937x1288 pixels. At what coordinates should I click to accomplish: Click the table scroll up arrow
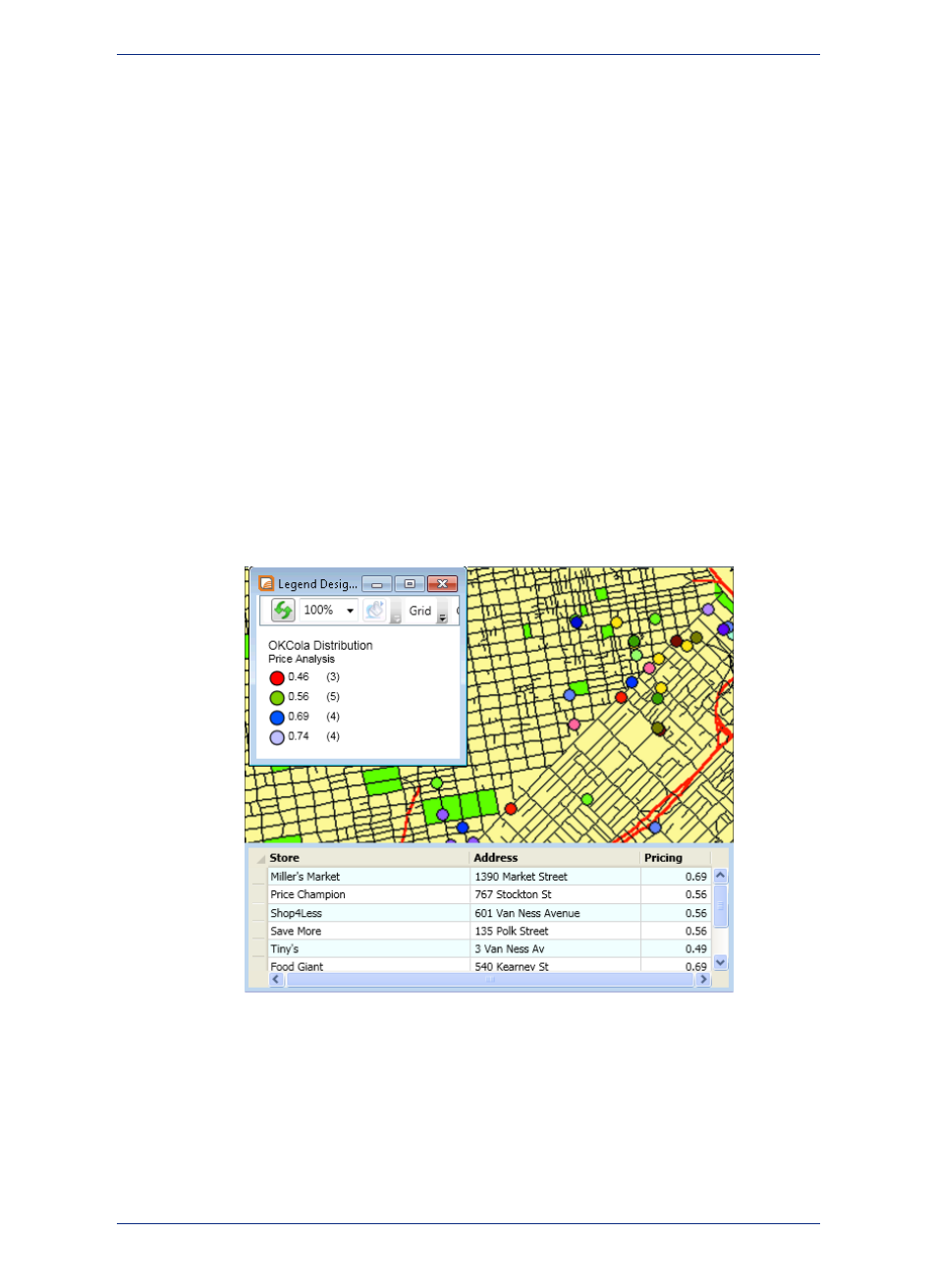[720, 876]
